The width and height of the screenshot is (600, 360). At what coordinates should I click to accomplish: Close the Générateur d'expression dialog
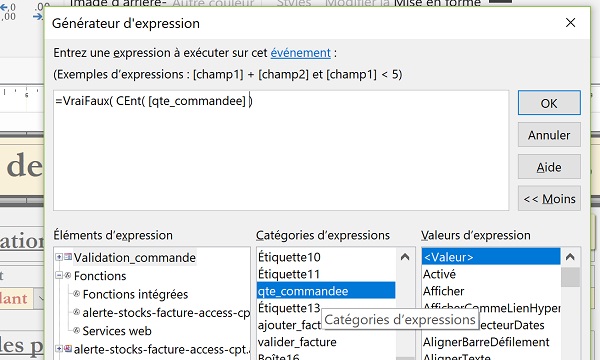(x=570, y=23)
